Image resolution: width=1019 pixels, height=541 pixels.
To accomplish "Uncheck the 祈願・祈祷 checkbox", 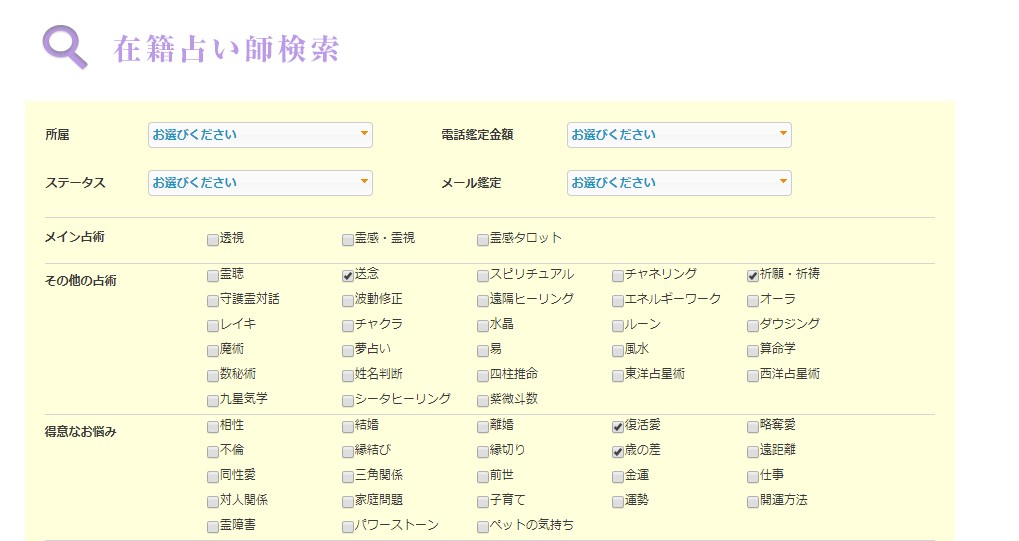I will coord(753,275).
